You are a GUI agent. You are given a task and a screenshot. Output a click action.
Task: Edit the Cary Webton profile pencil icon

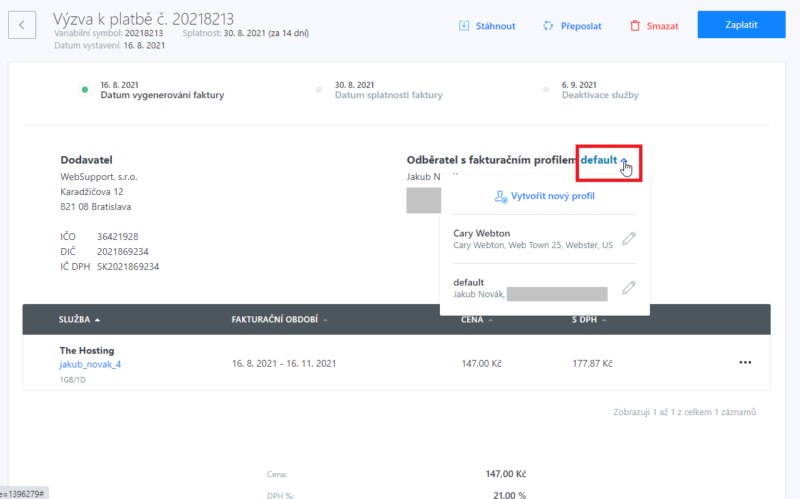coord(629,239)
